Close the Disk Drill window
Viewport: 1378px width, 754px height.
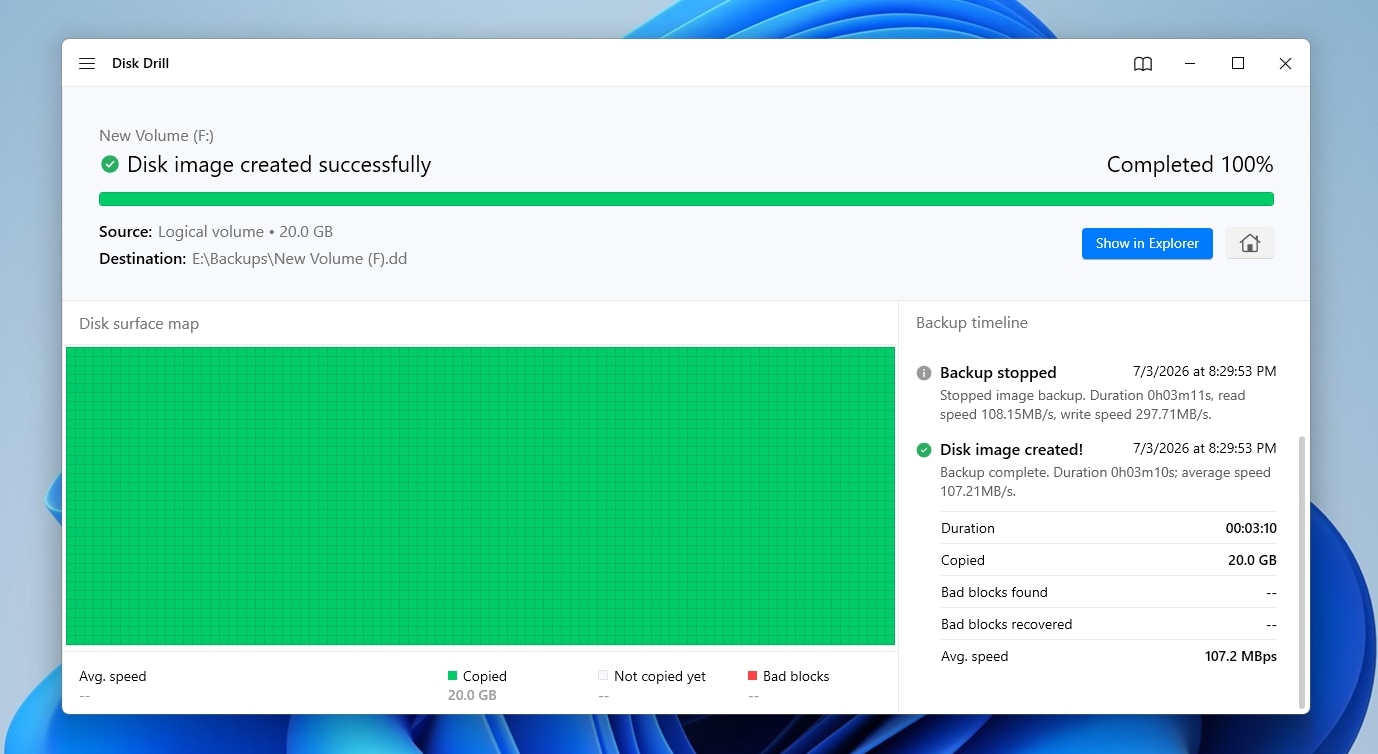pyautogui.click(x=1286, y=63)
